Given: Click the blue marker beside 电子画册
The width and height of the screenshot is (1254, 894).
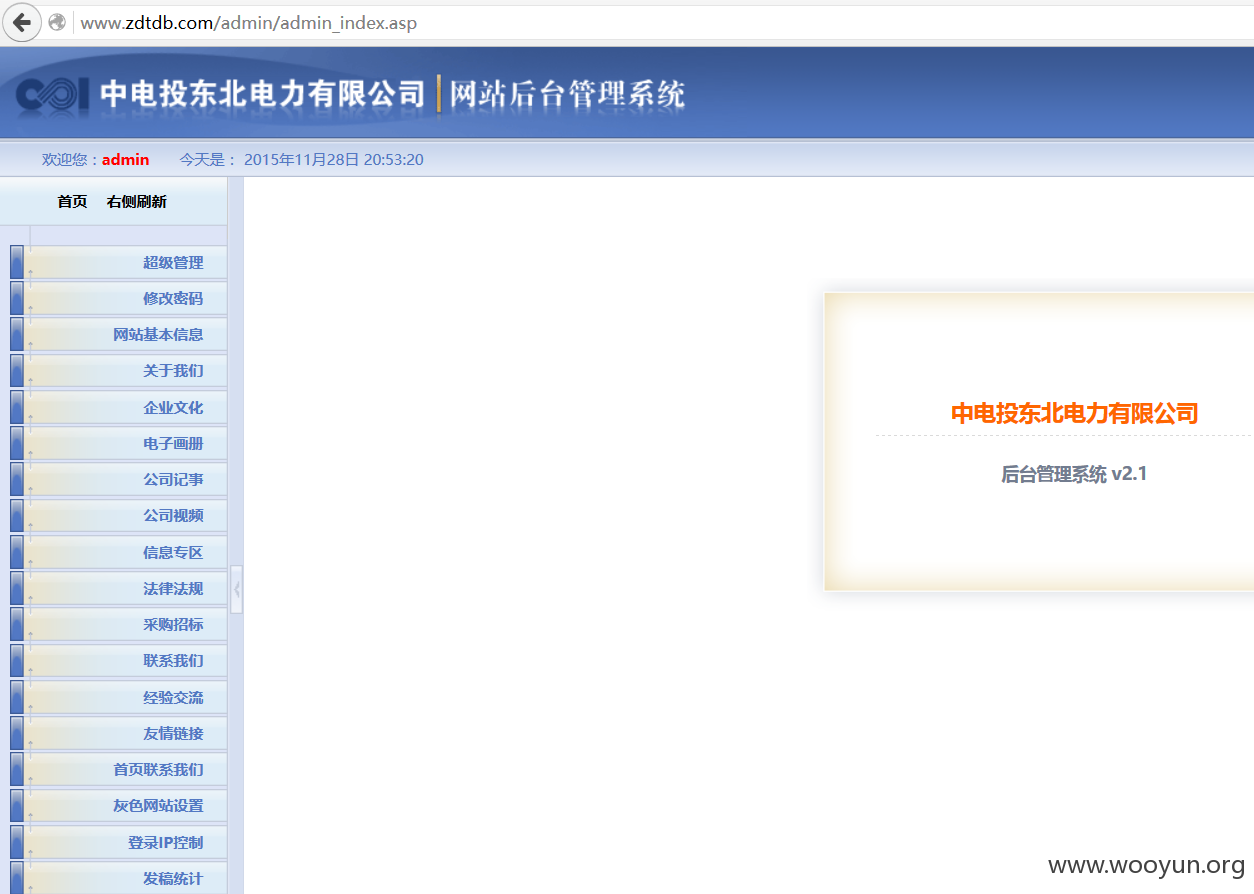Looking at the screenshot, I should pos(17,443).
